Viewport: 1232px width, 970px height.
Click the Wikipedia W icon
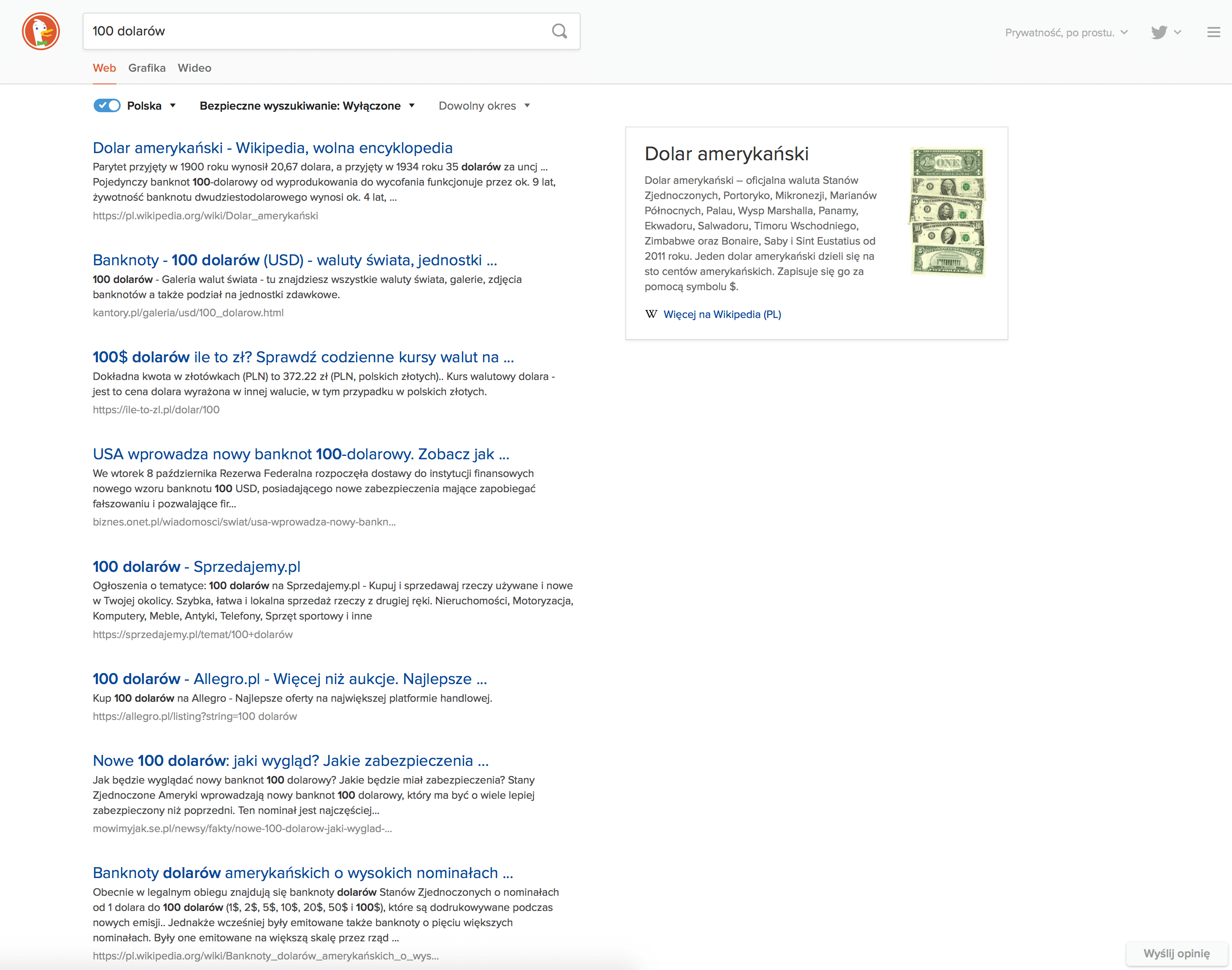click(651, 314)
